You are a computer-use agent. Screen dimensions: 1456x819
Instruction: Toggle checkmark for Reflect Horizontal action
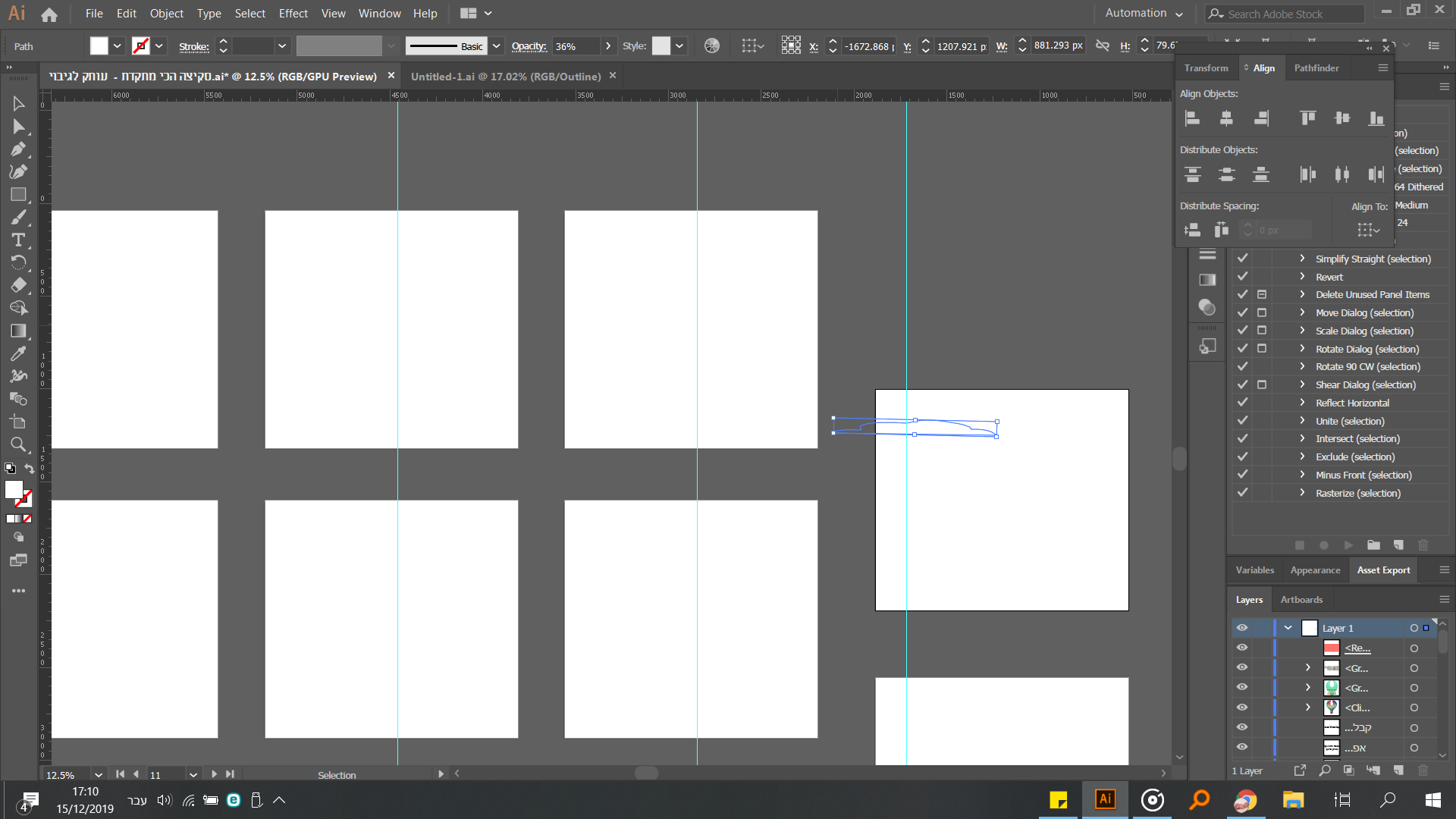[x=1242, y=403]
